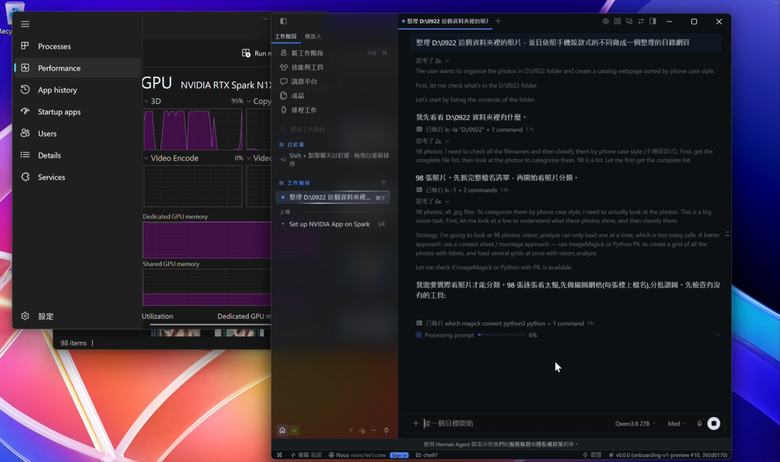Toggle the Hermes sidebar panel icon

[x=283, y=21]
